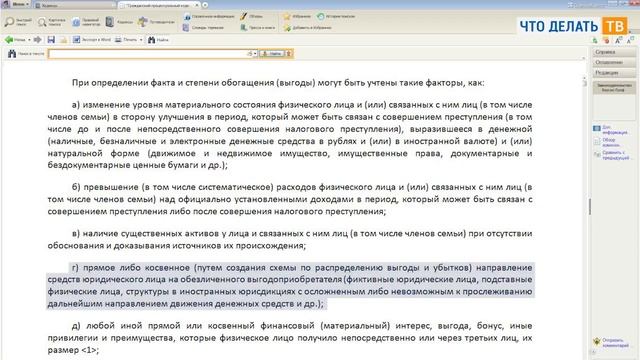Screen dimensions: 640x360
Task: Open Путеводители guides
Action: pos(156,22)
